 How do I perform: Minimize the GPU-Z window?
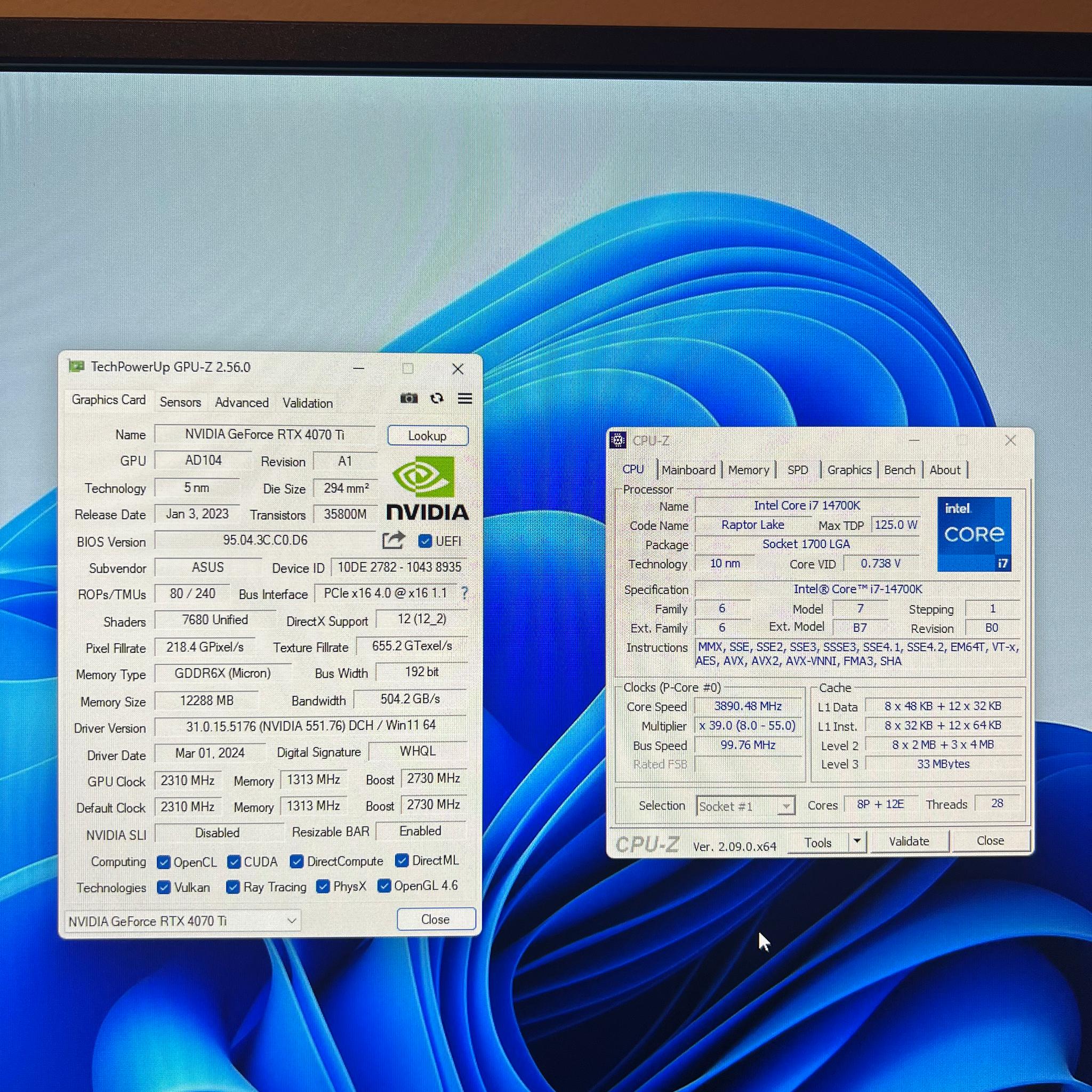[x=358, y=368]
